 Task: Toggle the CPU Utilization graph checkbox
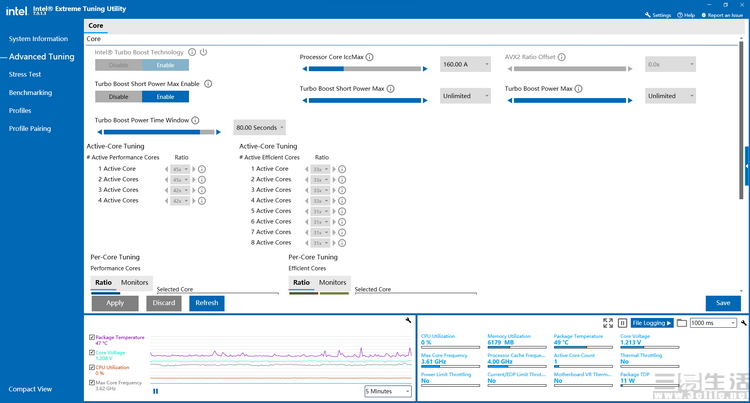coord(93,367)
